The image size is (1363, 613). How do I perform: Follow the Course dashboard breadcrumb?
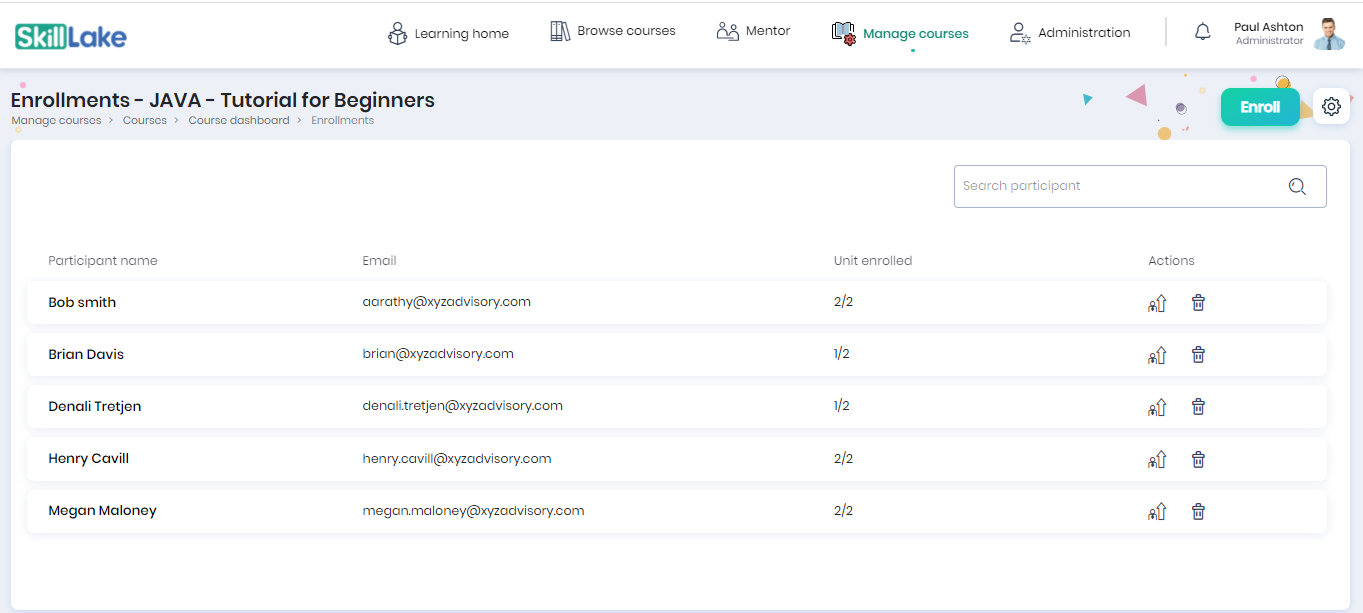click(239, 120)
